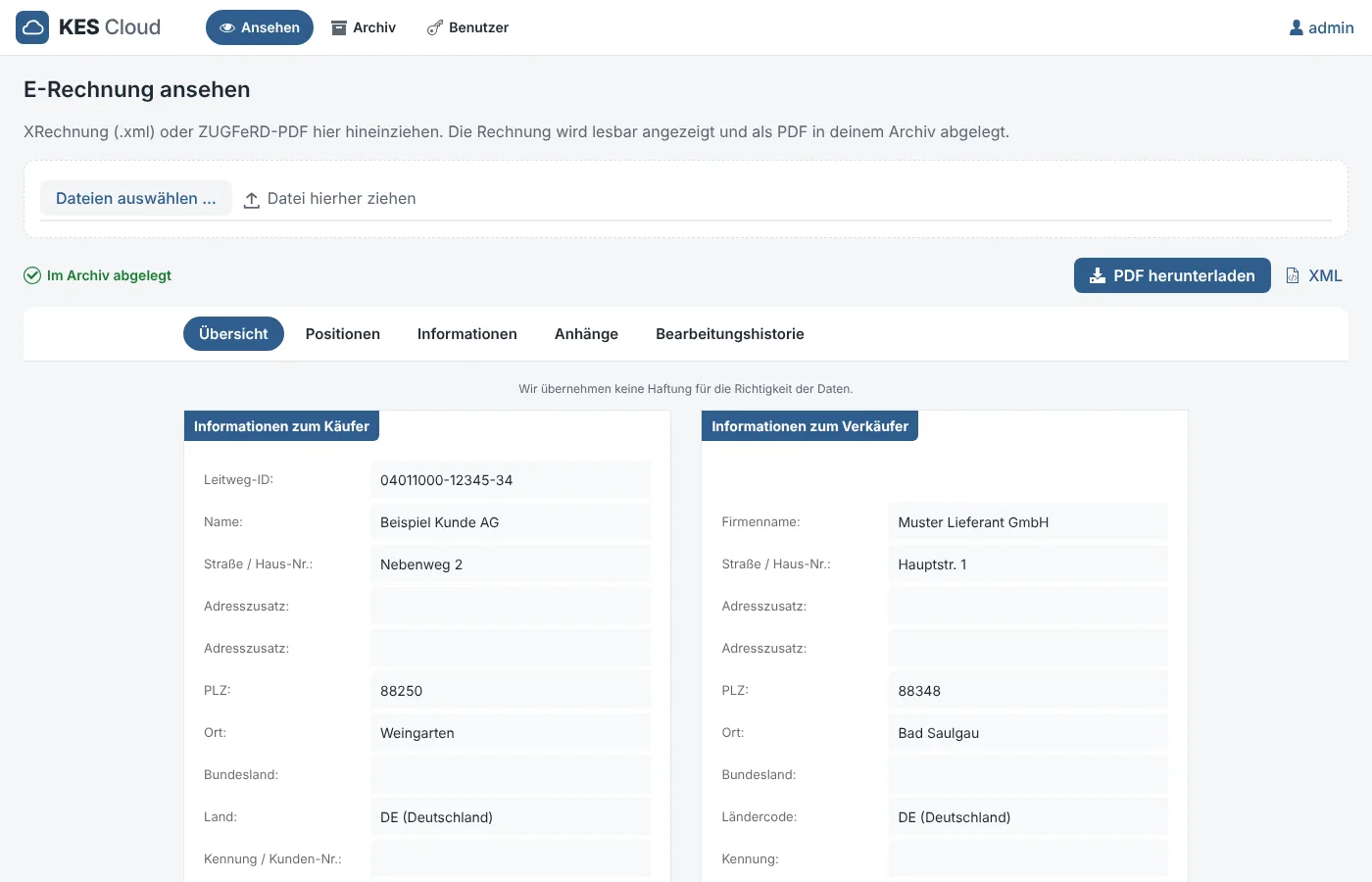Image resolution: width=1372 pixels, height=882 pixels.
Task: Click buyer name 'Beispiel Kunde AG'
Action: 511,522
